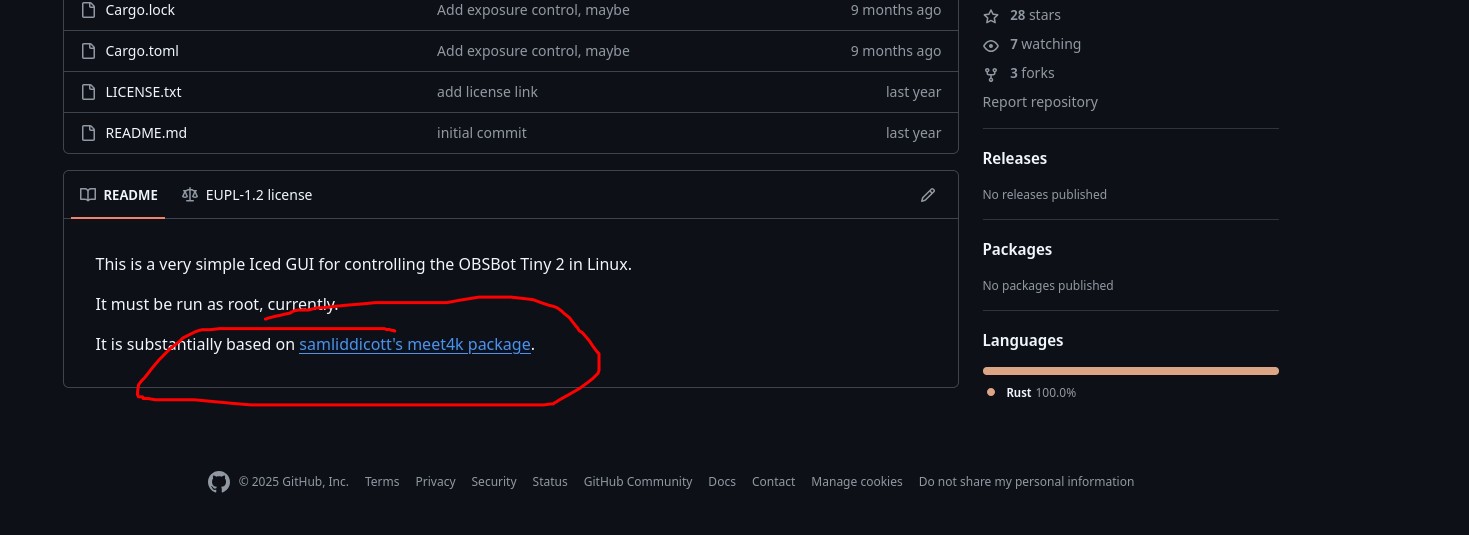Screen dimensions: 1469x535
Task: Switch to the README tab
Action: coord(119,195)
